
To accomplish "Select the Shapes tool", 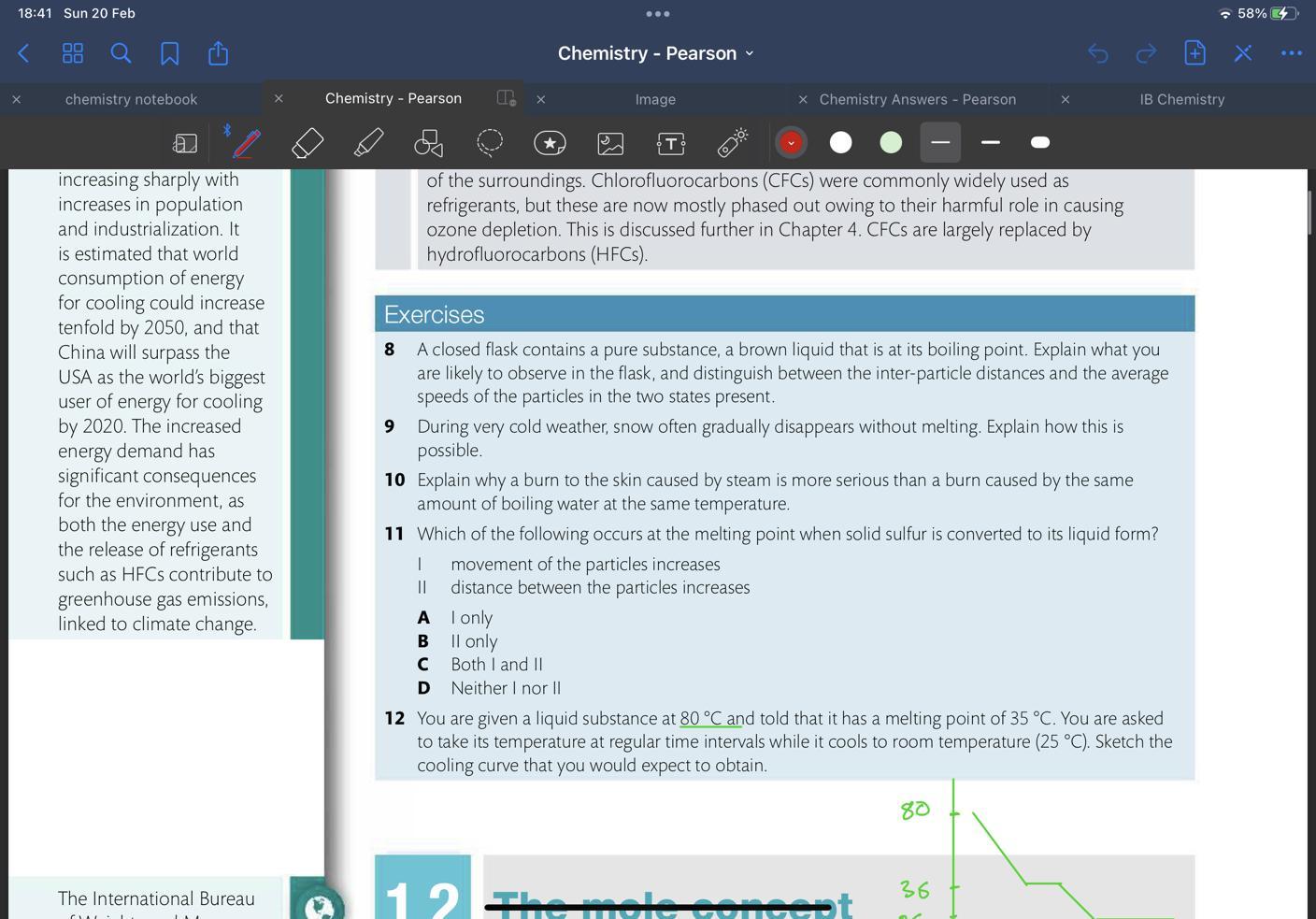I will 428,143.
